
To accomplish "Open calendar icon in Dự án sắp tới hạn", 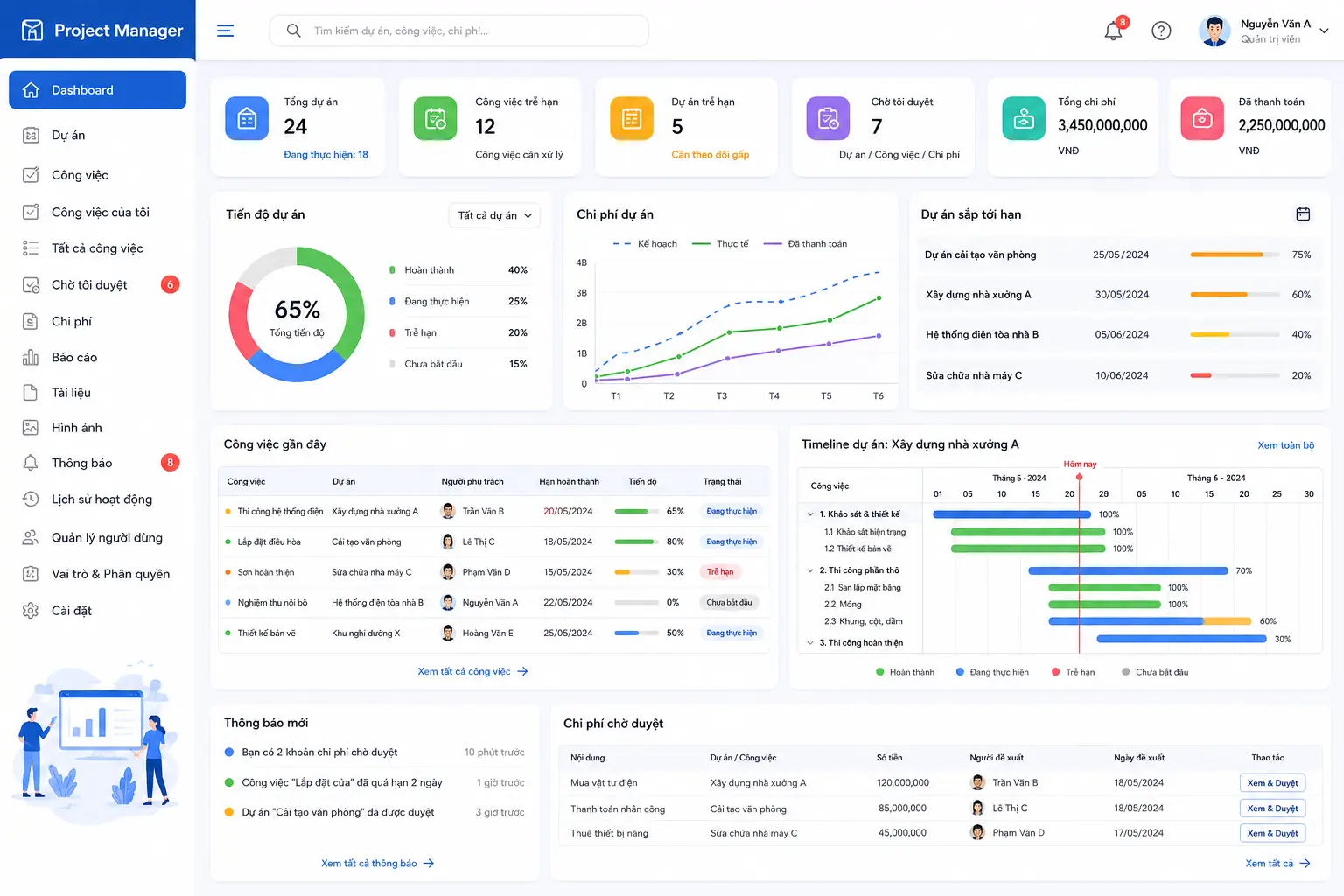I will point(1303,213).
